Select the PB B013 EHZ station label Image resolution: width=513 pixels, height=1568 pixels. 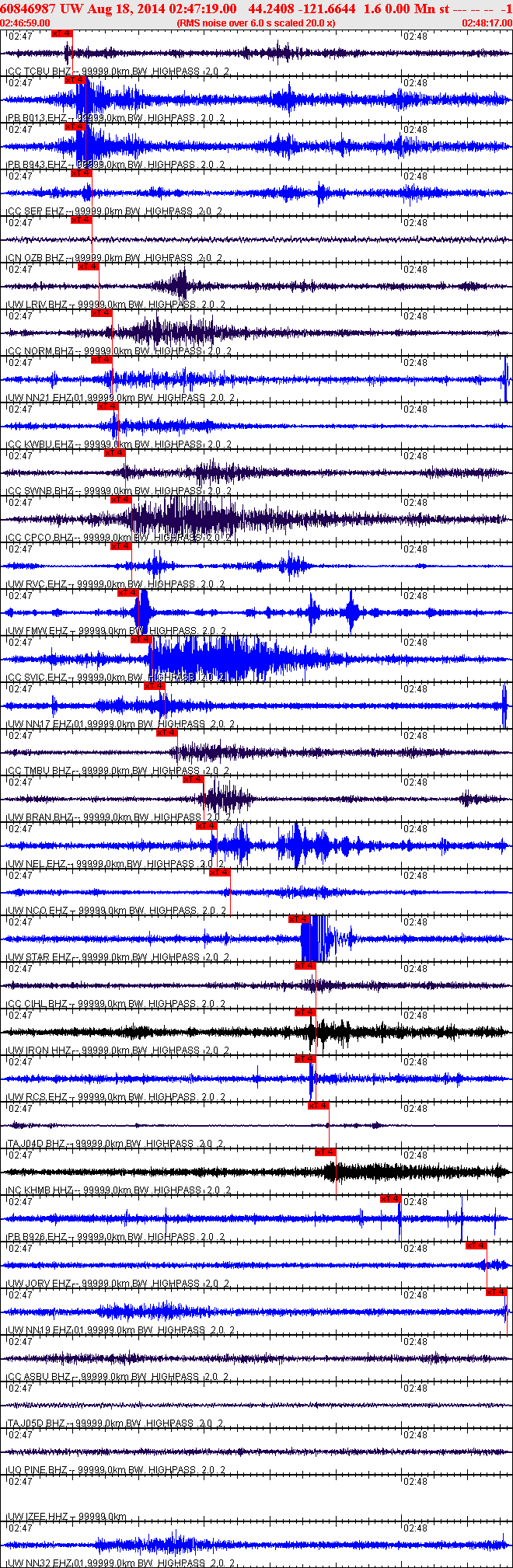point(37,118)
